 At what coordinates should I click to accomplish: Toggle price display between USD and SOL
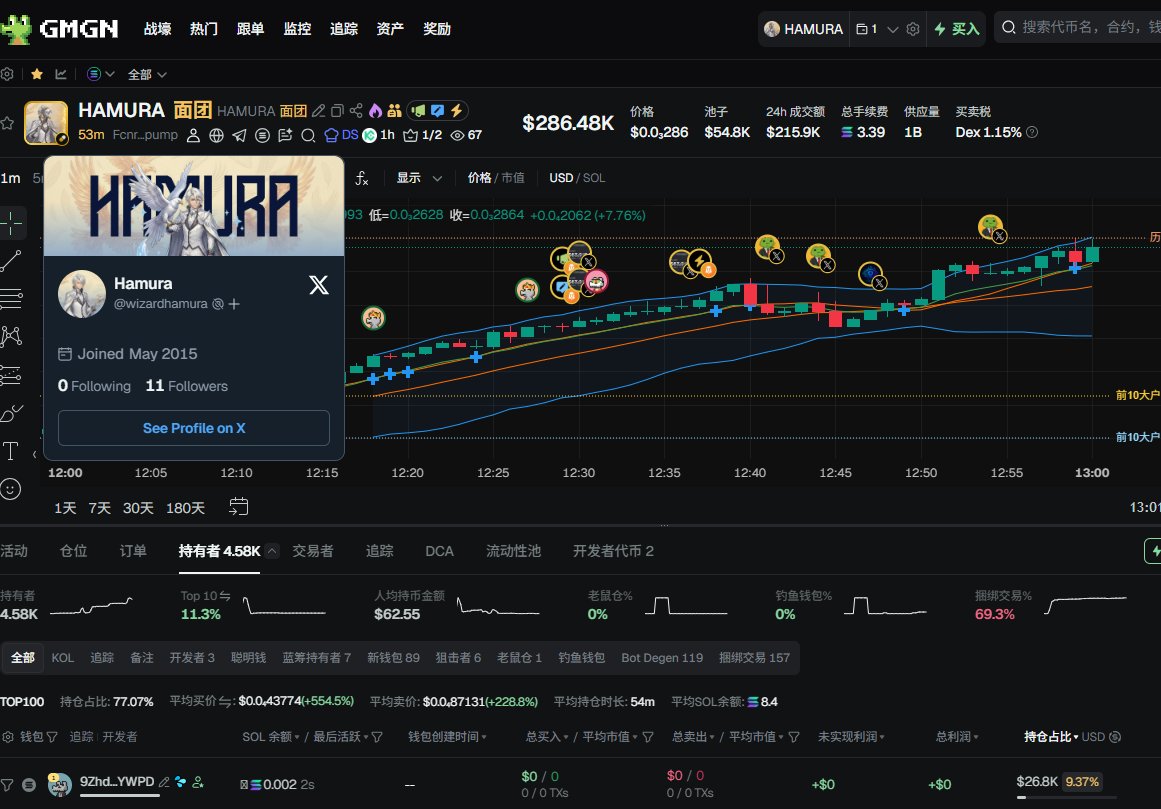pyautogui.click(x=577, y=177)
